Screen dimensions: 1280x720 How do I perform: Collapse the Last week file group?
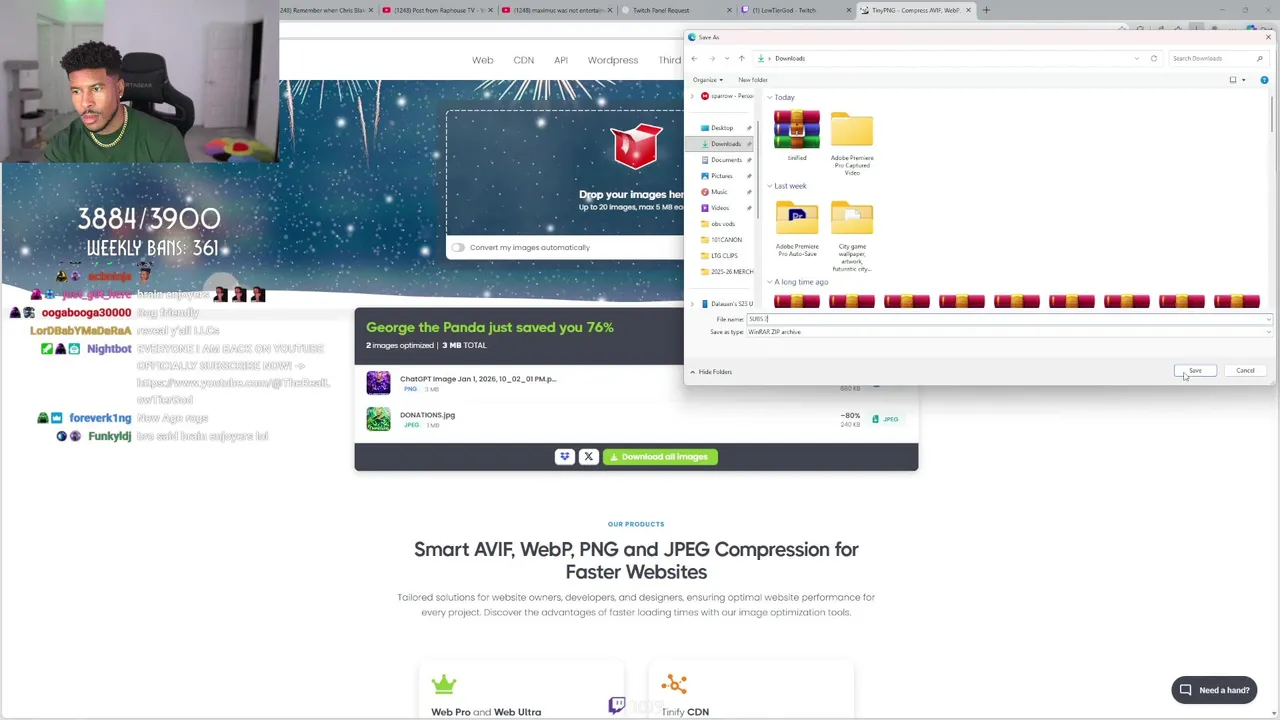(770, 186)
